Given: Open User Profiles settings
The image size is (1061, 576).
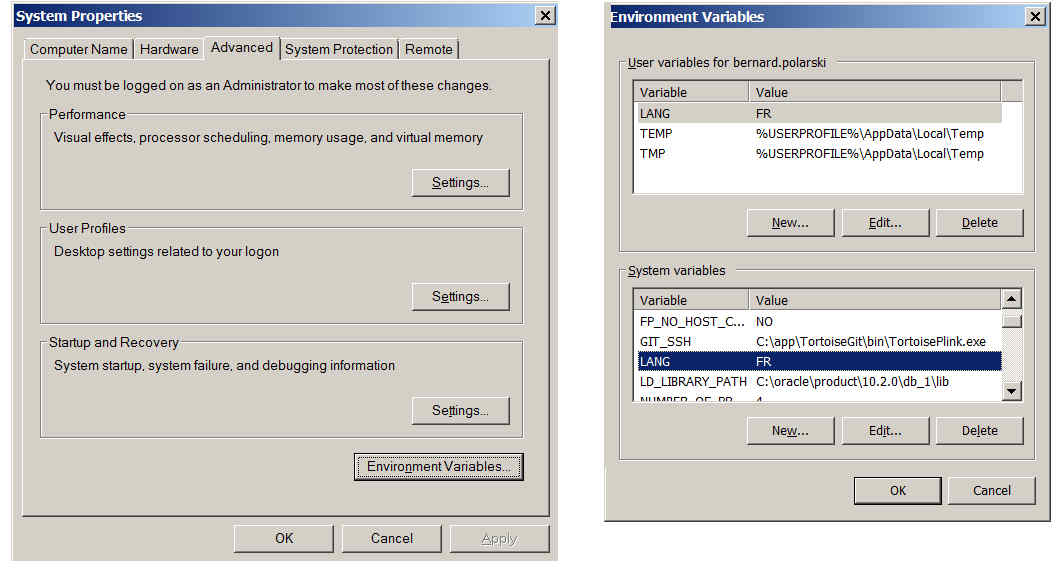Looking at the screenshot, I should pos(460,297).
